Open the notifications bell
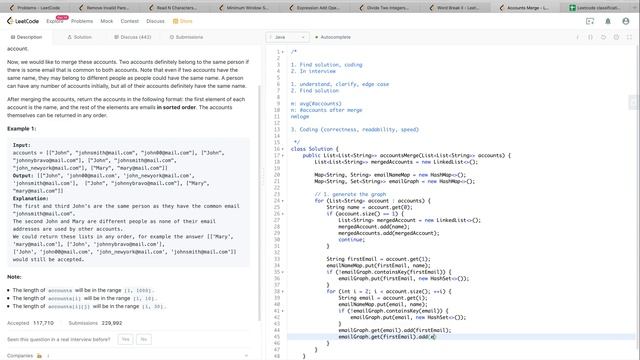This screenshot has height=360, width=640. click(x=608, y=21)
